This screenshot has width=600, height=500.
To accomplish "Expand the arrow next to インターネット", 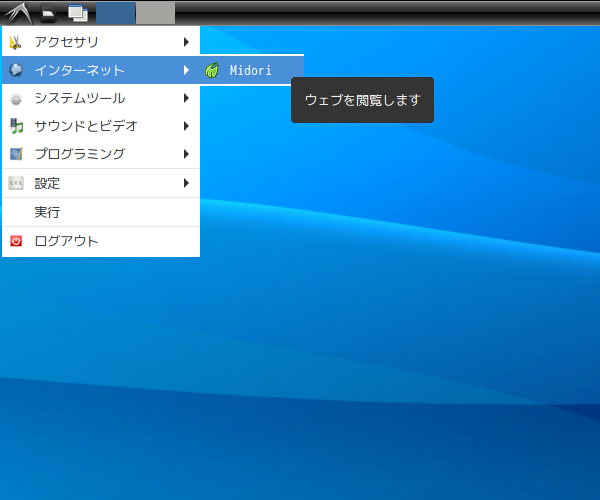I will pos(186,70).
